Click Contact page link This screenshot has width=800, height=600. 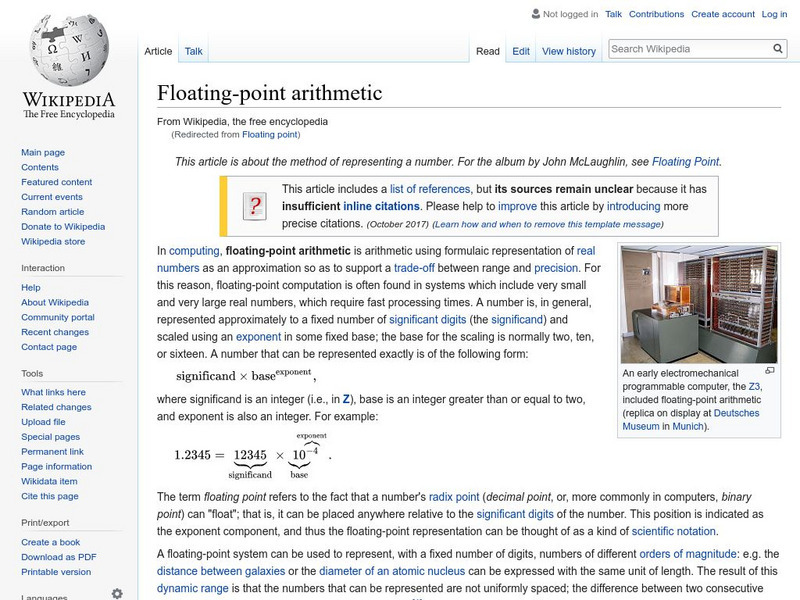pos(49,346)
